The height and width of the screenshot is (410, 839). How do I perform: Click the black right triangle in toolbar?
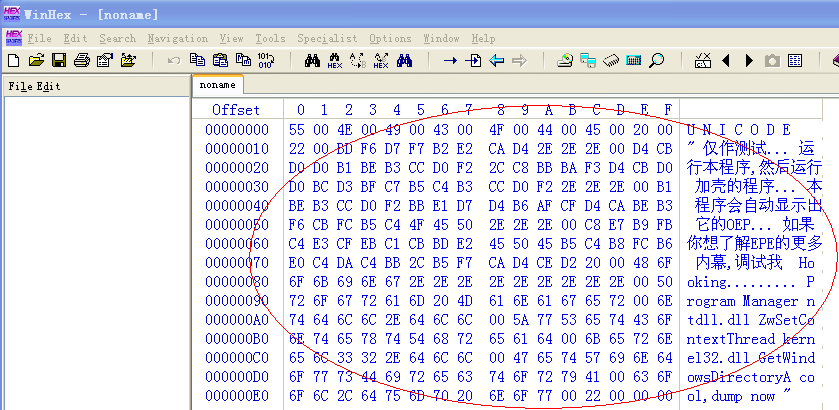(749, 61)
